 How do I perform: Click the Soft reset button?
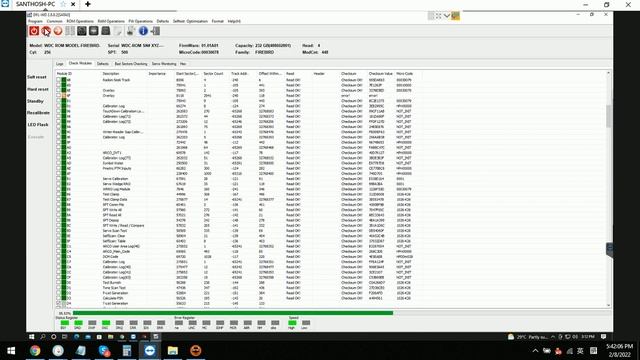[x=37, y=77]
